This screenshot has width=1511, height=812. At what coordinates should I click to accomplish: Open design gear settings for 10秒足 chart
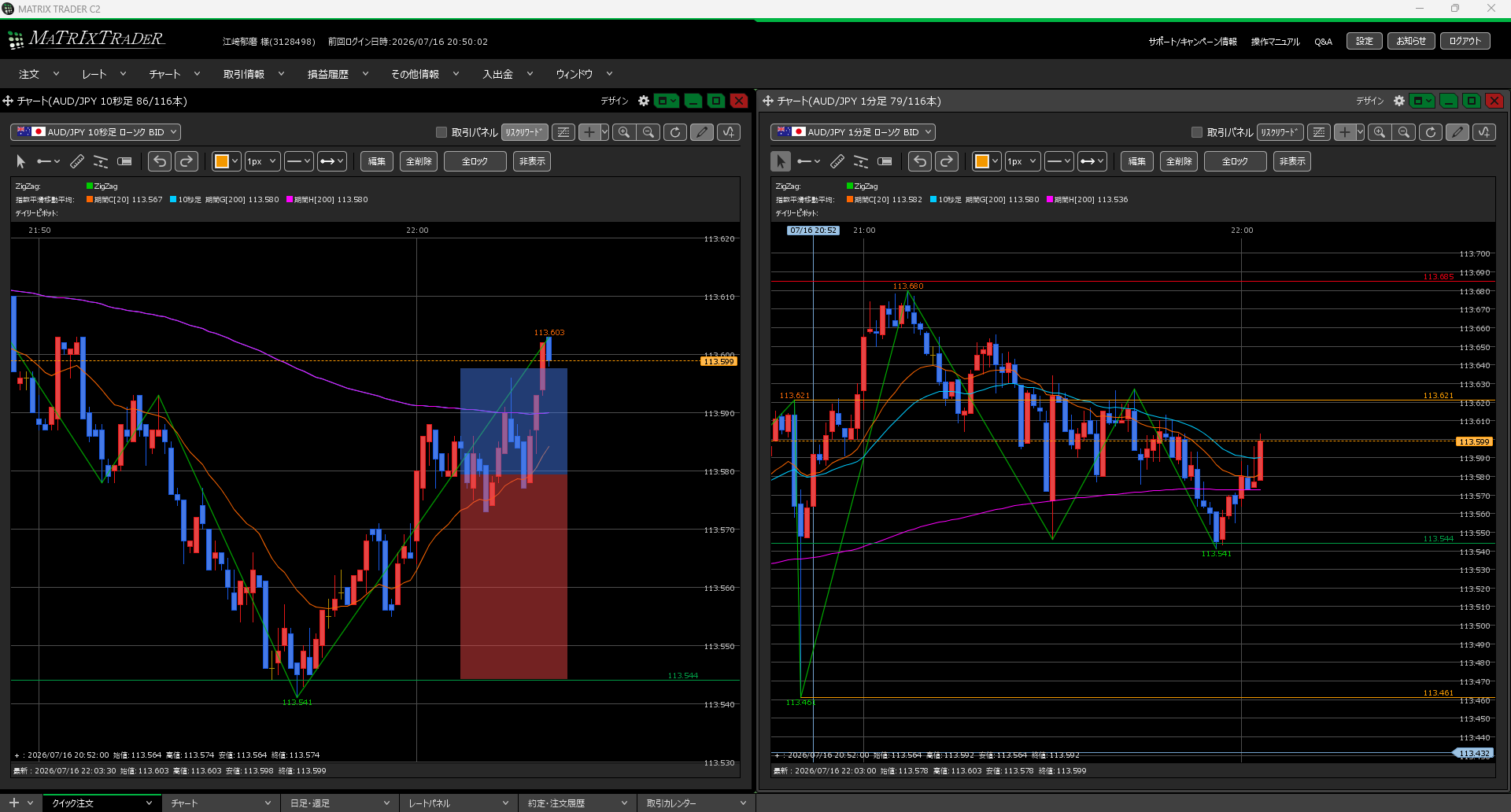click(644, 101)
